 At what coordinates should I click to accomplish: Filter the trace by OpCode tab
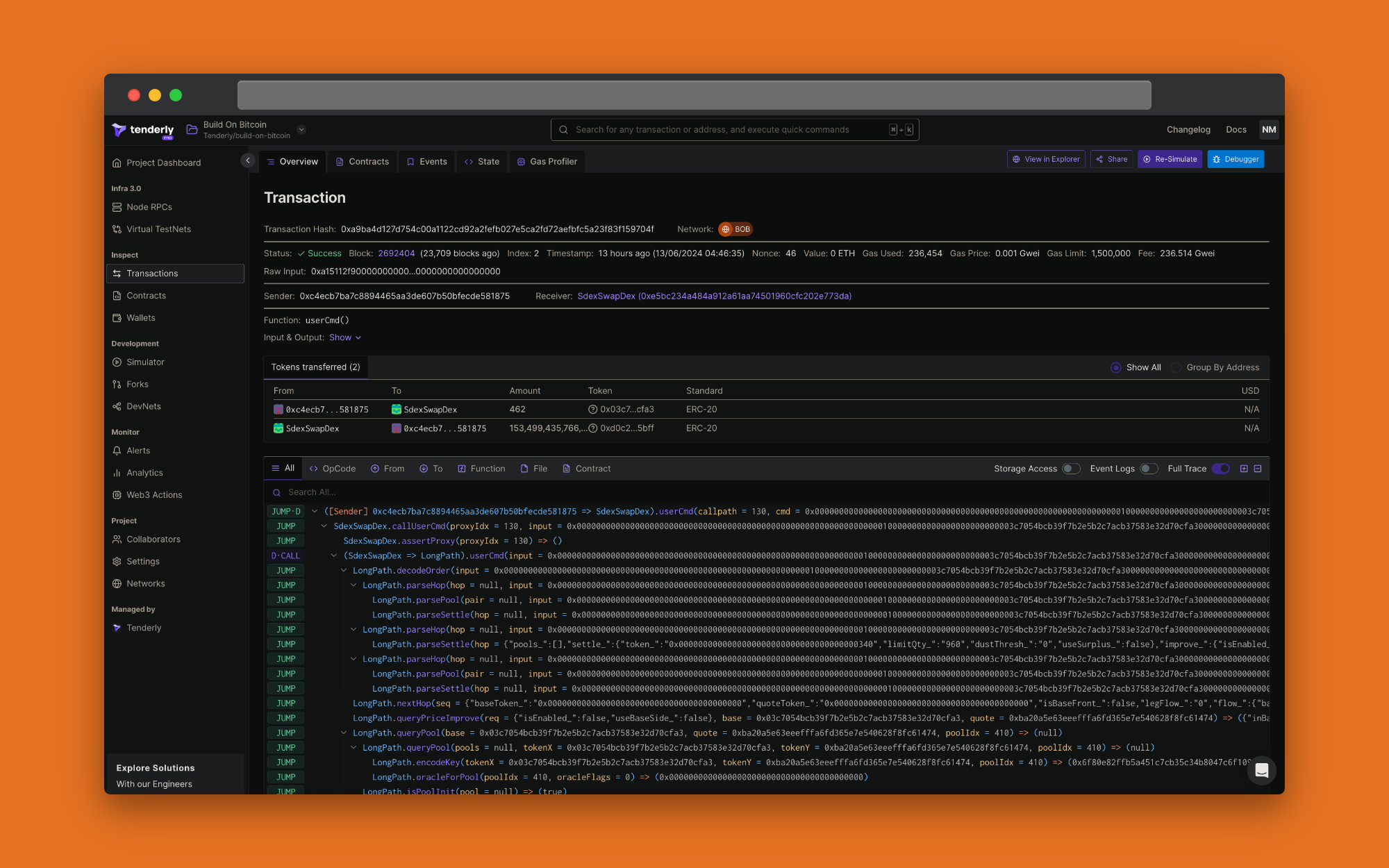332,469
